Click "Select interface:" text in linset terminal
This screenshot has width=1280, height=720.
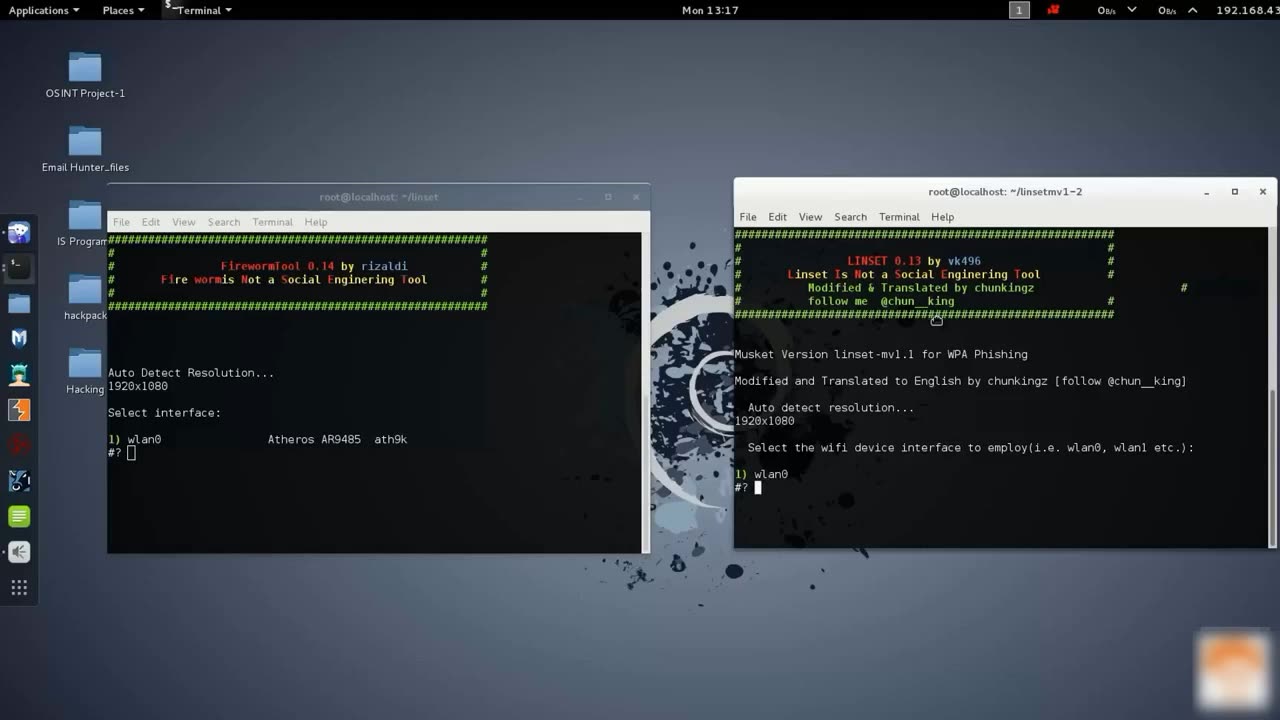pyautogui.click(x=164, y=413)
